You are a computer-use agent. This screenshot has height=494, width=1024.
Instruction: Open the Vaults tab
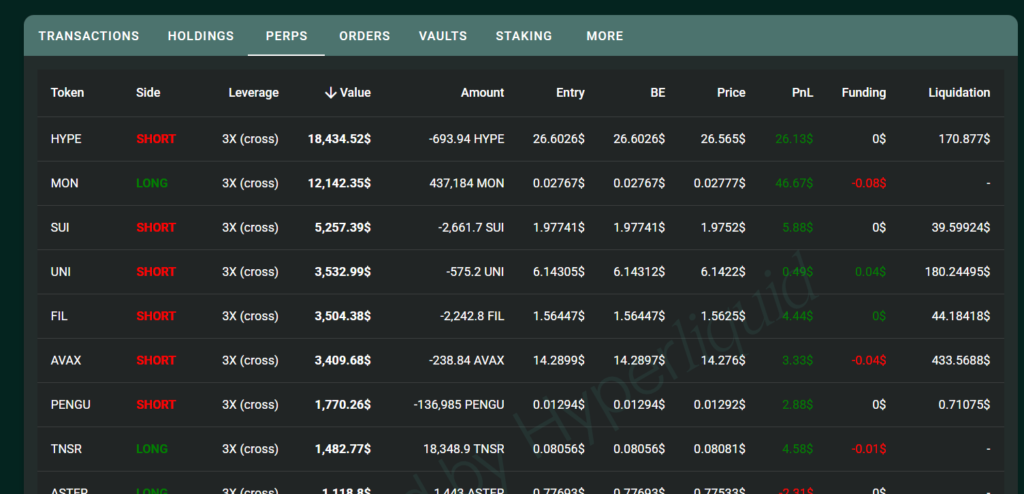[443, 36]
